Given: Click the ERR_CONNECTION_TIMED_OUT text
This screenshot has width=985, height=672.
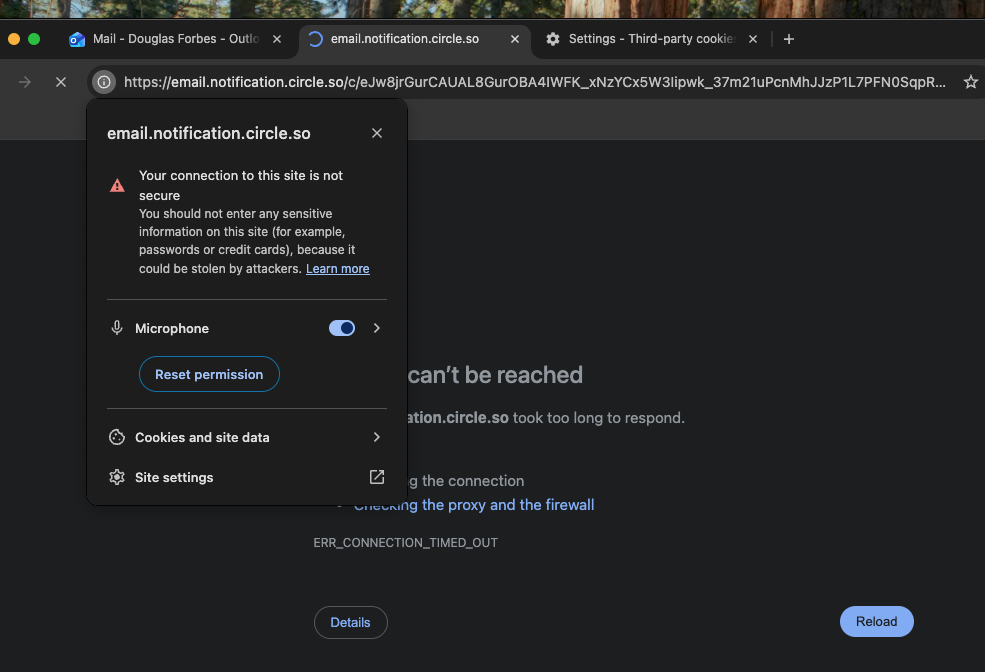Looking at the screenshot, I should pyautogui.click(x=405, y=543).
